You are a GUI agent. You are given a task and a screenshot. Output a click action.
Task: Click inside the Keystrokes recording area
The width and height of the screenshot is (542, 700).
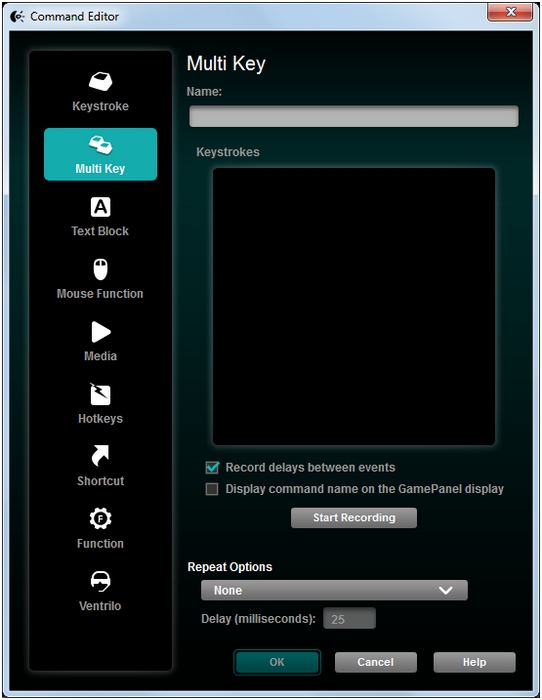354,307
